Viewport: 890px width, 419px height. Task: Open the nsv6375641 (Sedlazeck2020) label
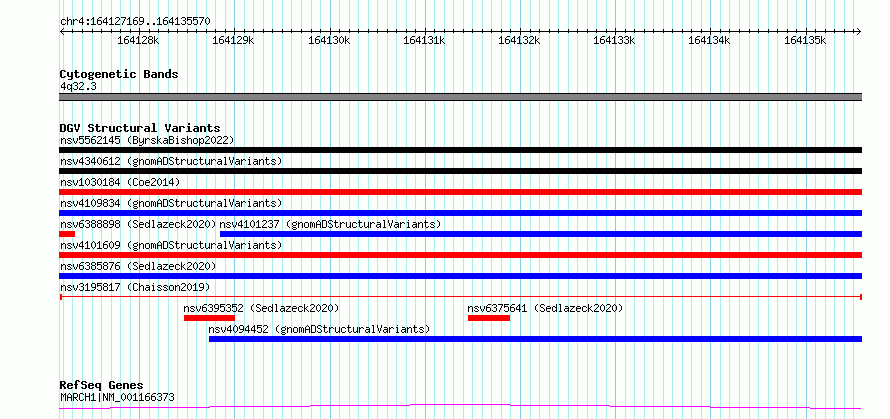tap(545, 308)
